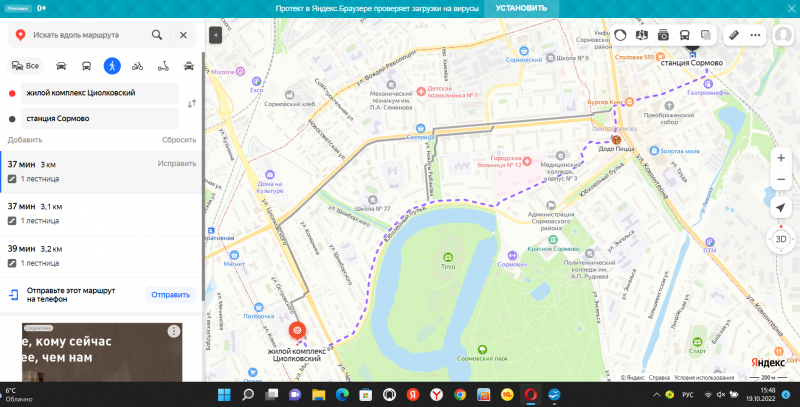Click the Городская больница № 12 marker
The width and height of the screenshot is (800, 407).
click(527, 162)
